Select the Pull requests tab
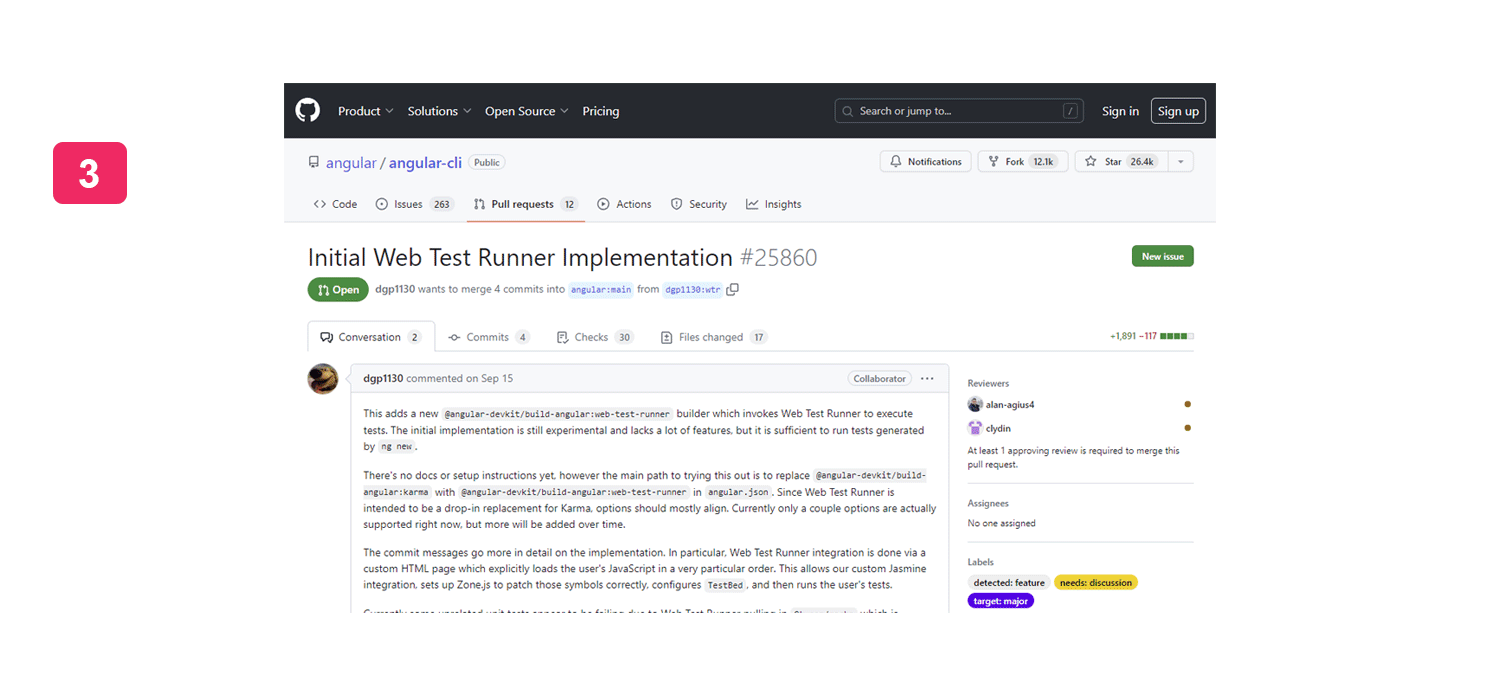The height and width of the screenshot is (696, 1500). coord(526,204)
